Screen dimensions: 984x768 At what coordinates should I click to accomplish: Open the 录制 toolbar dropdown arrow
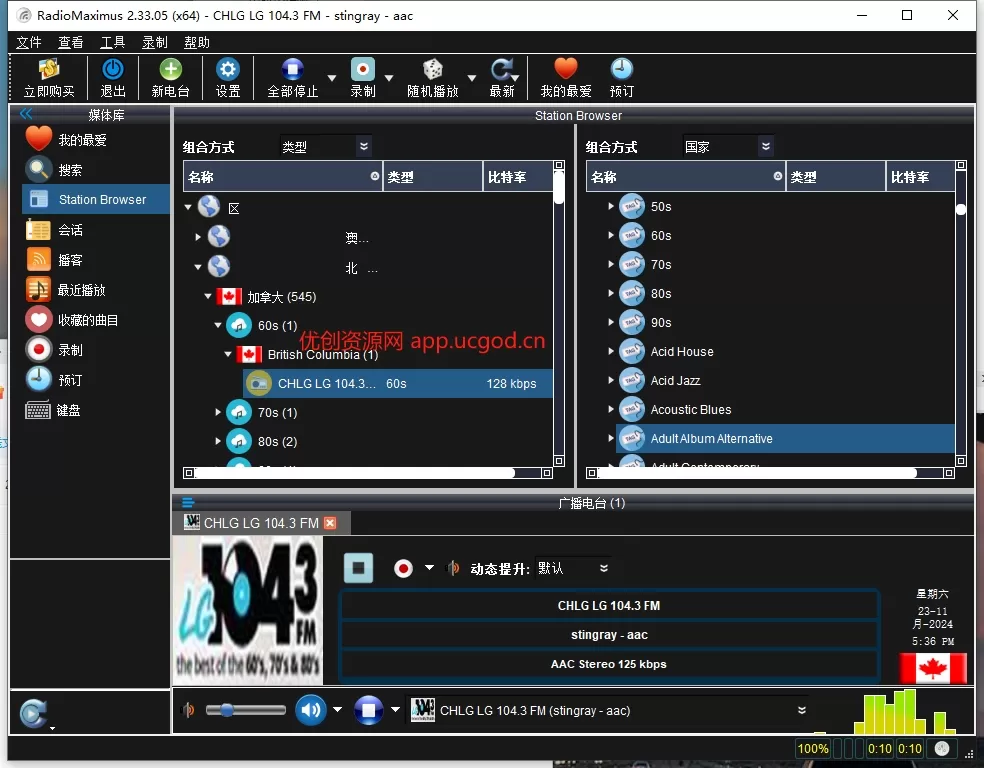[388, 78]
